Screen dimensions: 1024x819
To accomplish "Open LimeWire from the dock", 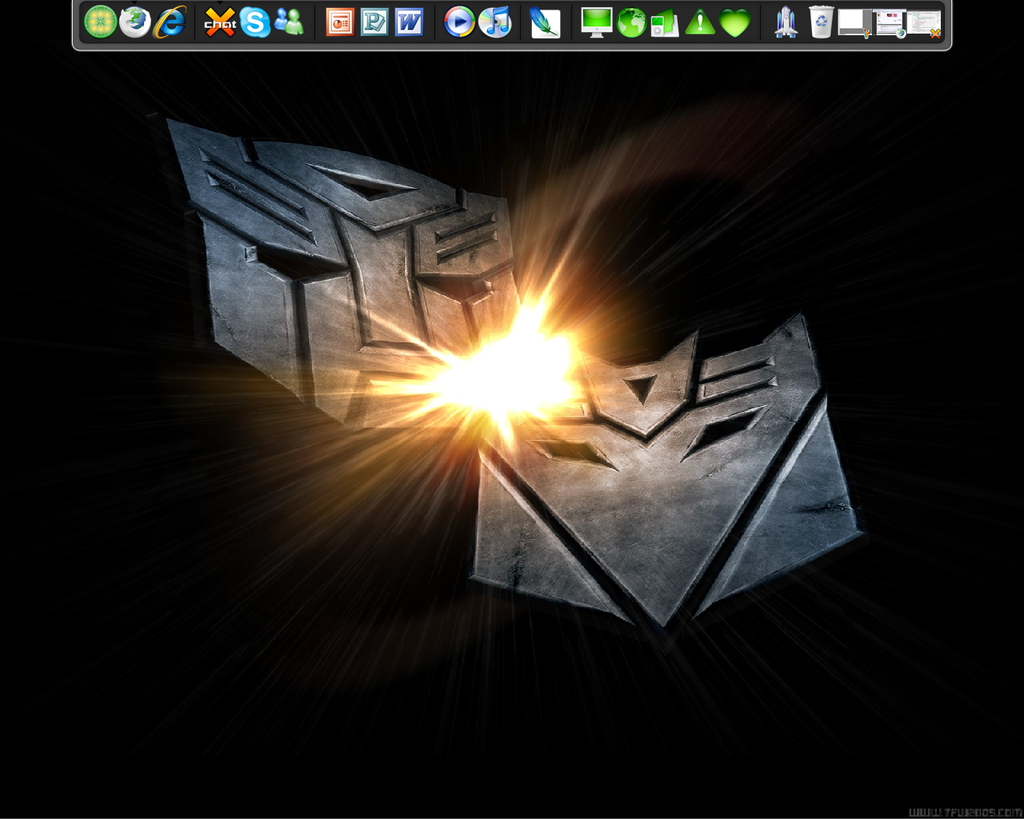I will pos(101,22).
